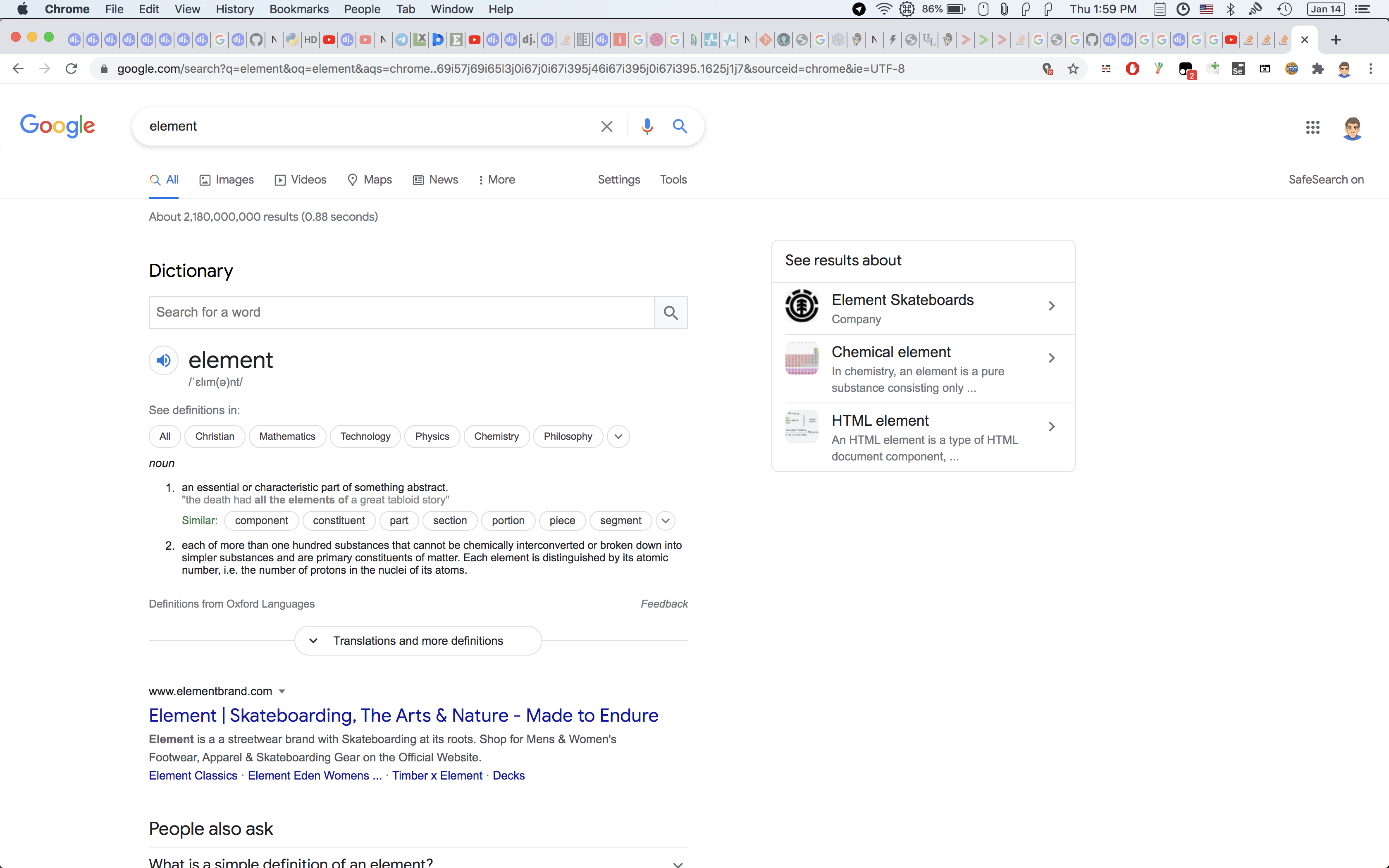1389x868 pixels.
Task: Click the dictionary word search button
Action: tap(671, 312)
